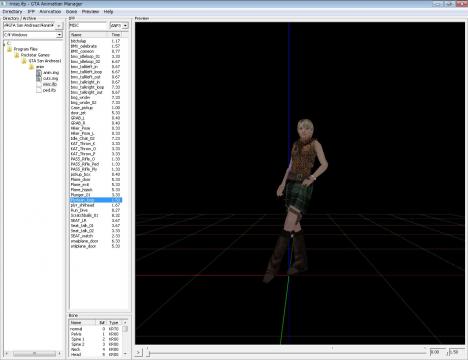Select the BMX_comeon animation

96,51
